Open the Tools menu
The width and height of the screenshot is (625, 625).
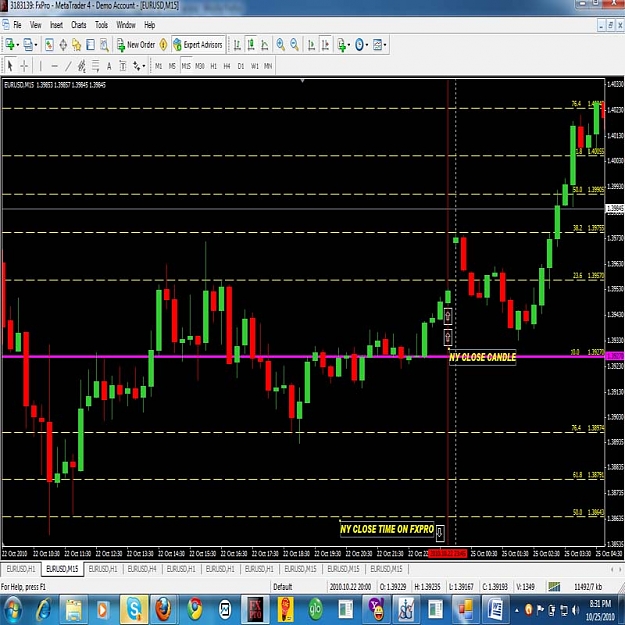click(x=101, y=25)
